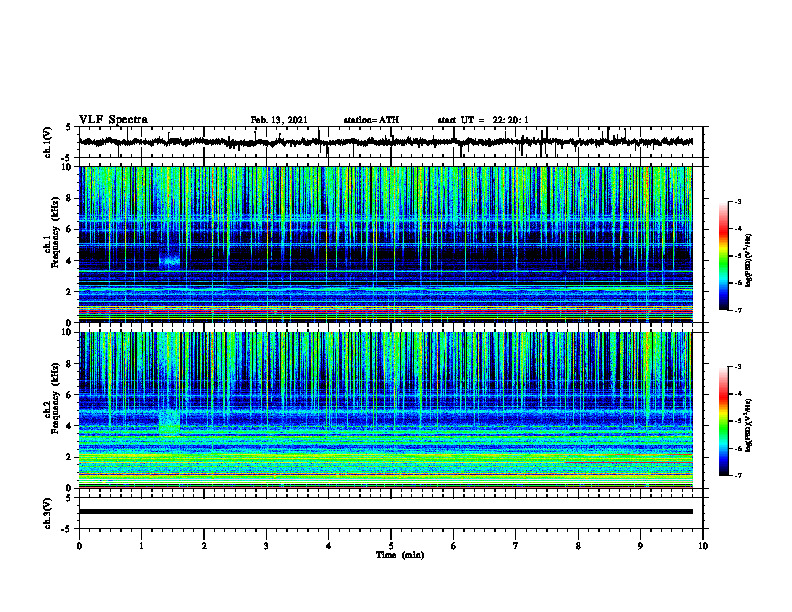Click the time axis tick label '5'
The width and height of the screenshot is (792, 612).
coord(391,546)
